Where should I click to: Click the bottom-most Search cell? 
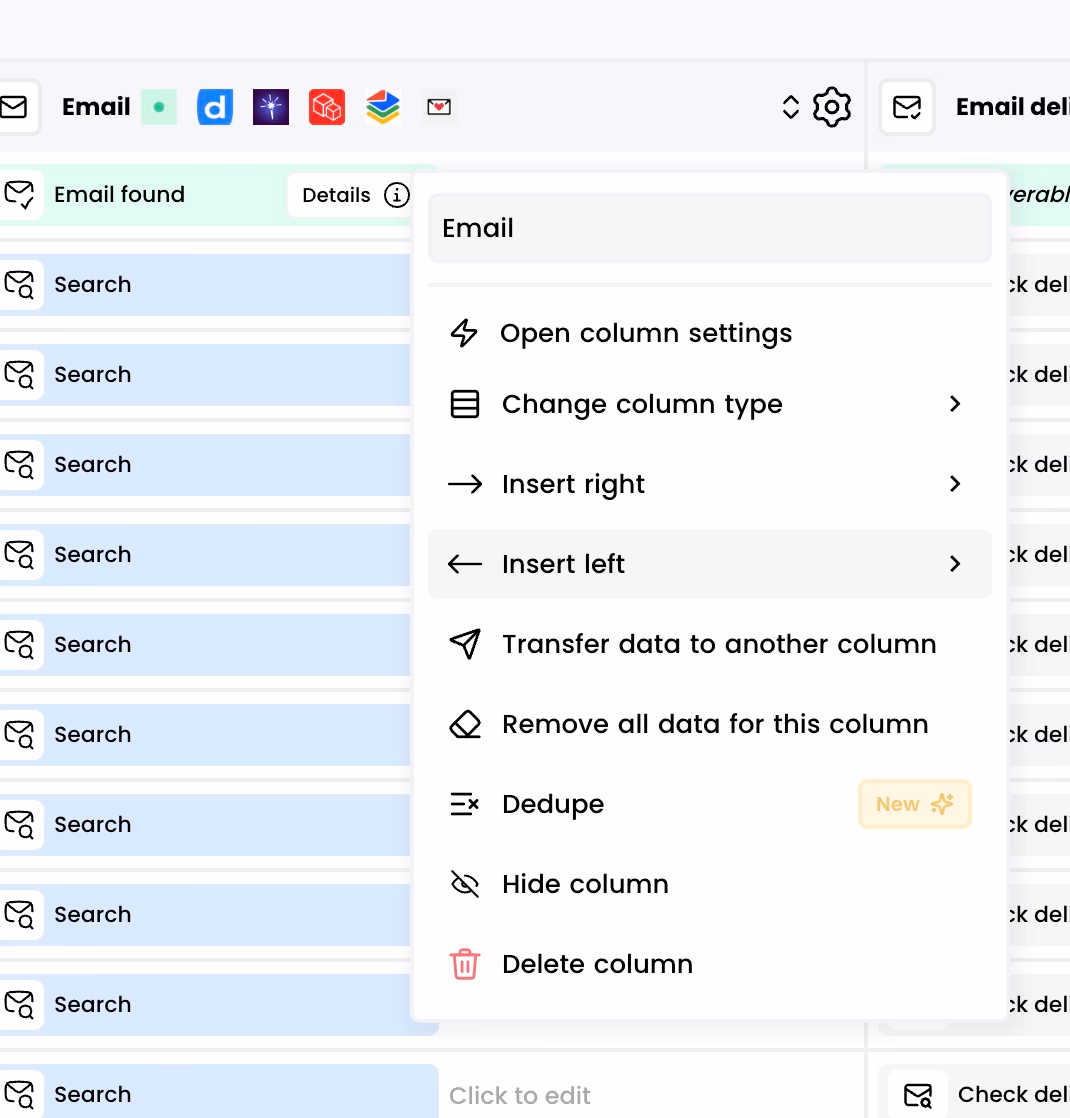click(219, 1093)
